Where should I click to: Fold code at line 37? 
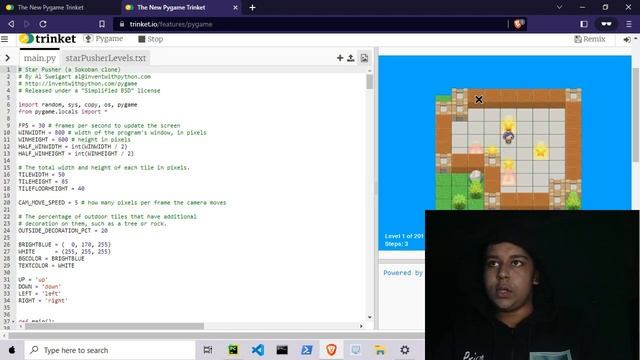(13, 321)
